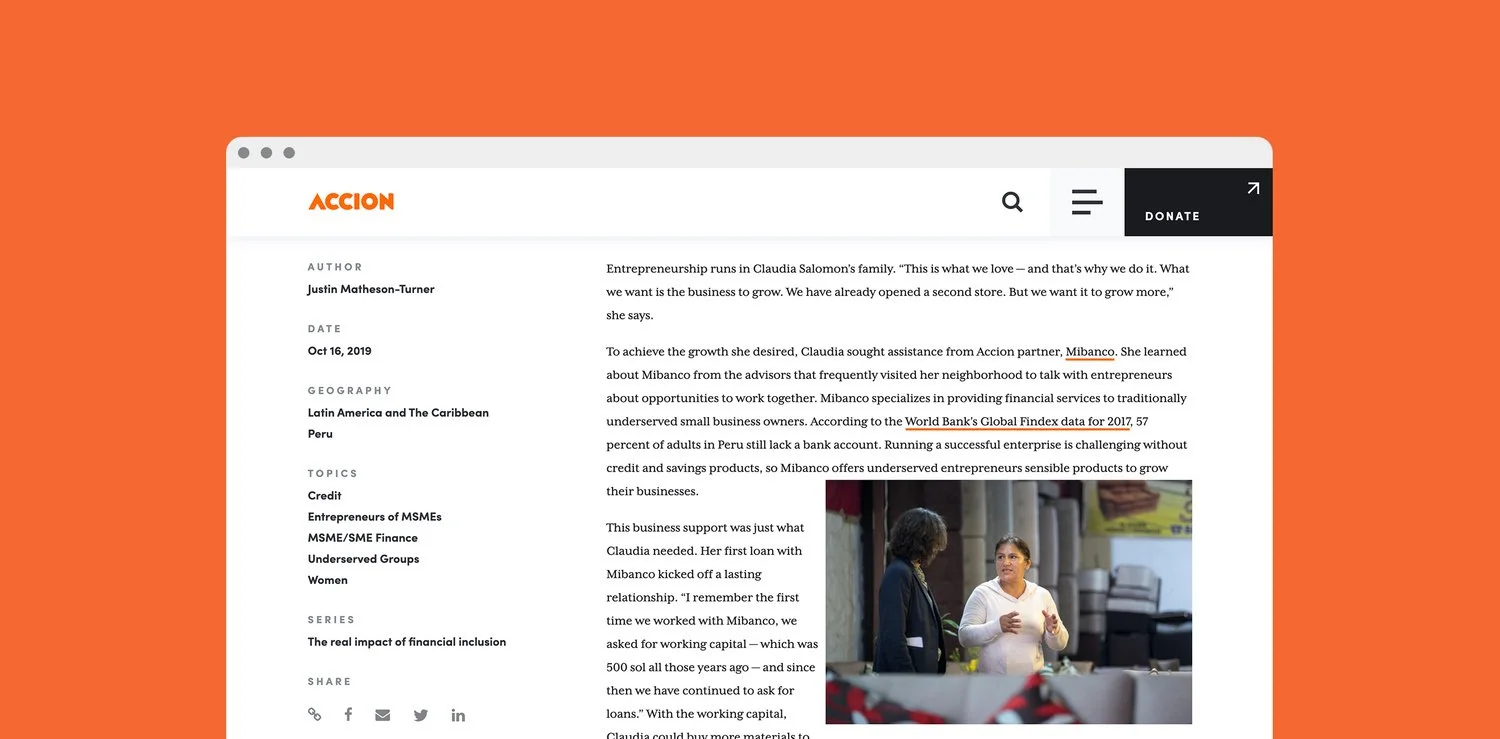Open series The real impact of financial inclusion
The image size is (1500, 739).
[407, 642]
